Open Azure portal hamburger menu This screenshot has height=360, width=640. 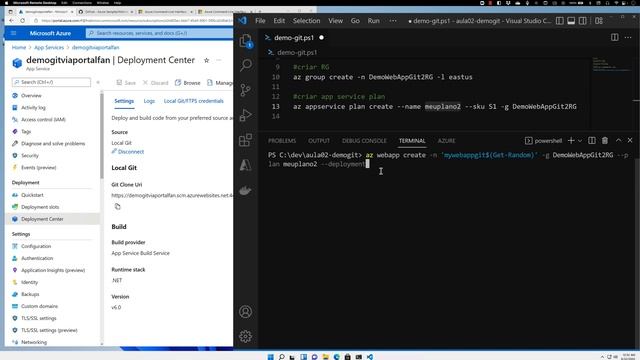(x=13, y=33)
